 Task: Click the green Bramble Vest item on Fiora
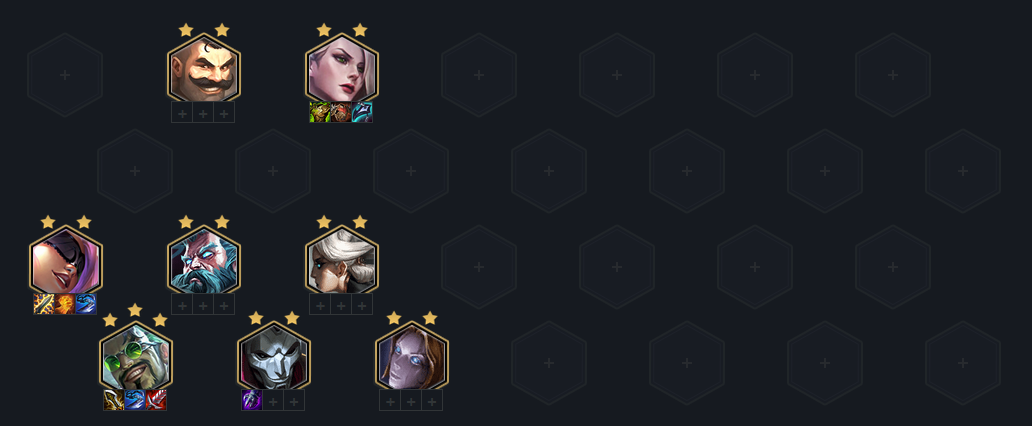coord(320,112)
